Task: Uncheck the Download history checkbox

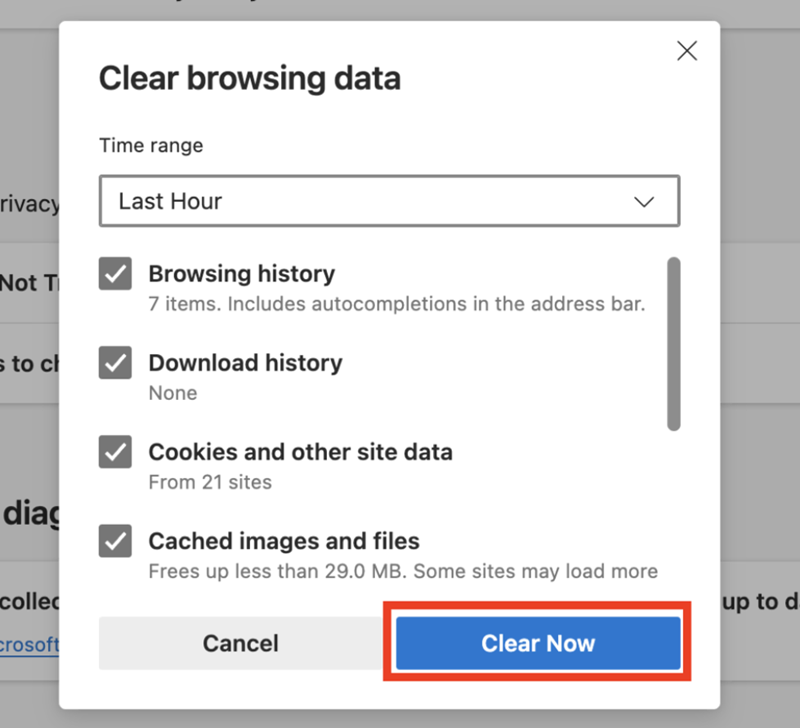Action: click(x=116, y=363)
